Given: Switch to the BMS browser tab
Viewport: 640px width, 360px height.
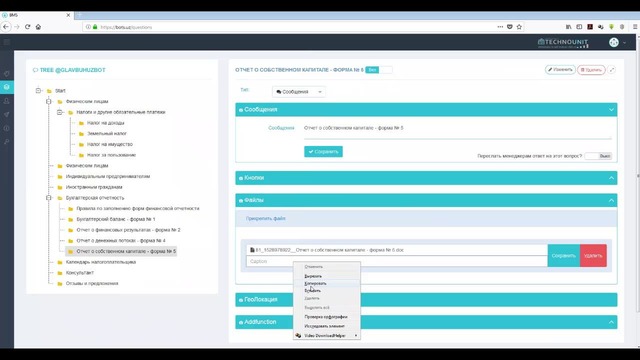Looking at the screenshot, I should click(x=37, y=15).
